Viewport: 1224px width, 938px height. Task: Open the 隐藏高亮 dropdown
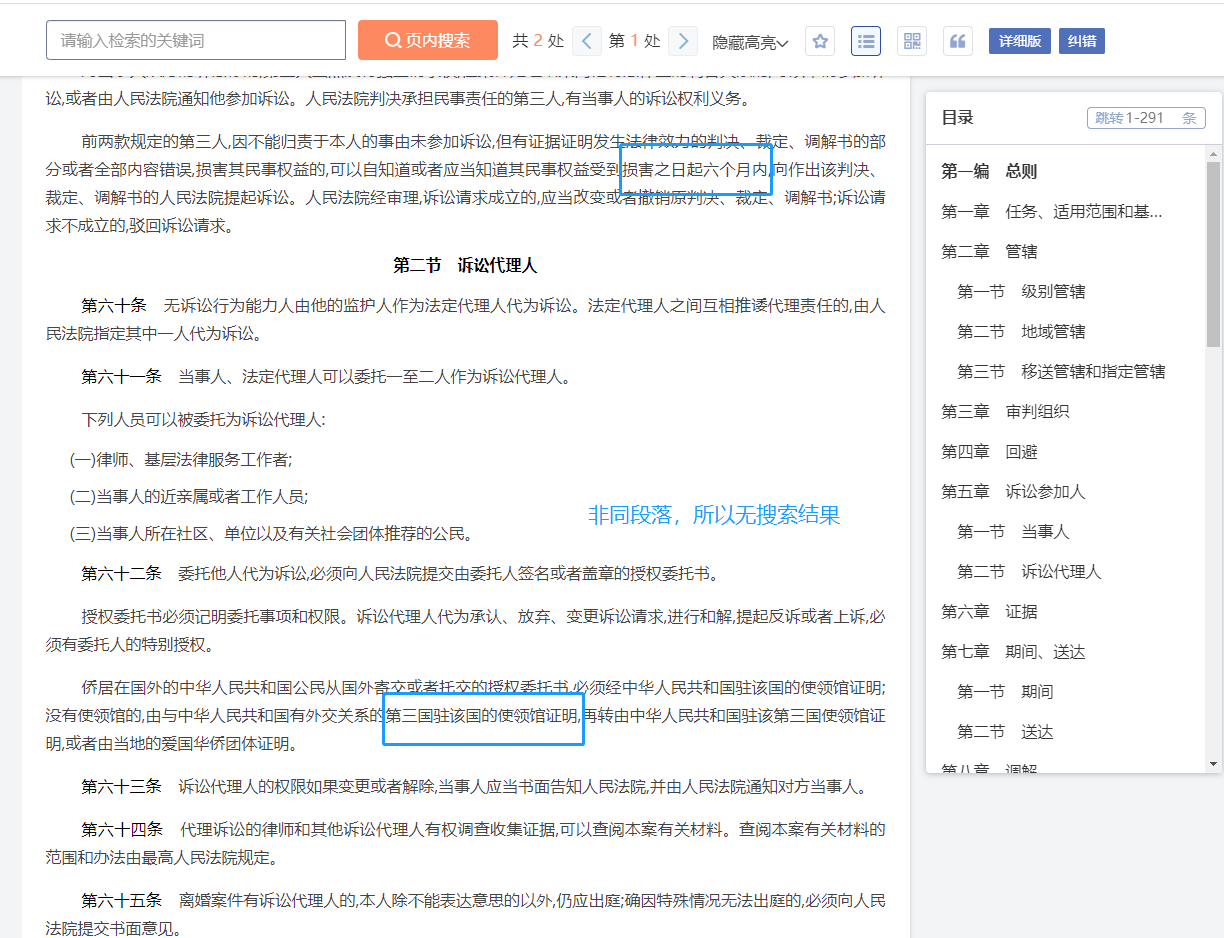pyautogui.click(x=750, y=42)
